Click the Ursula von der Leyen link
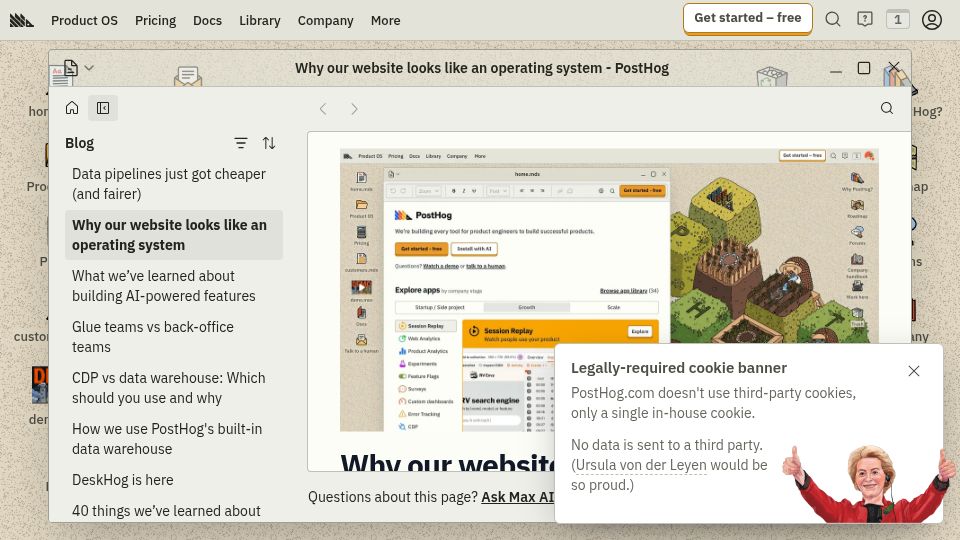 (x=641, y=465)
